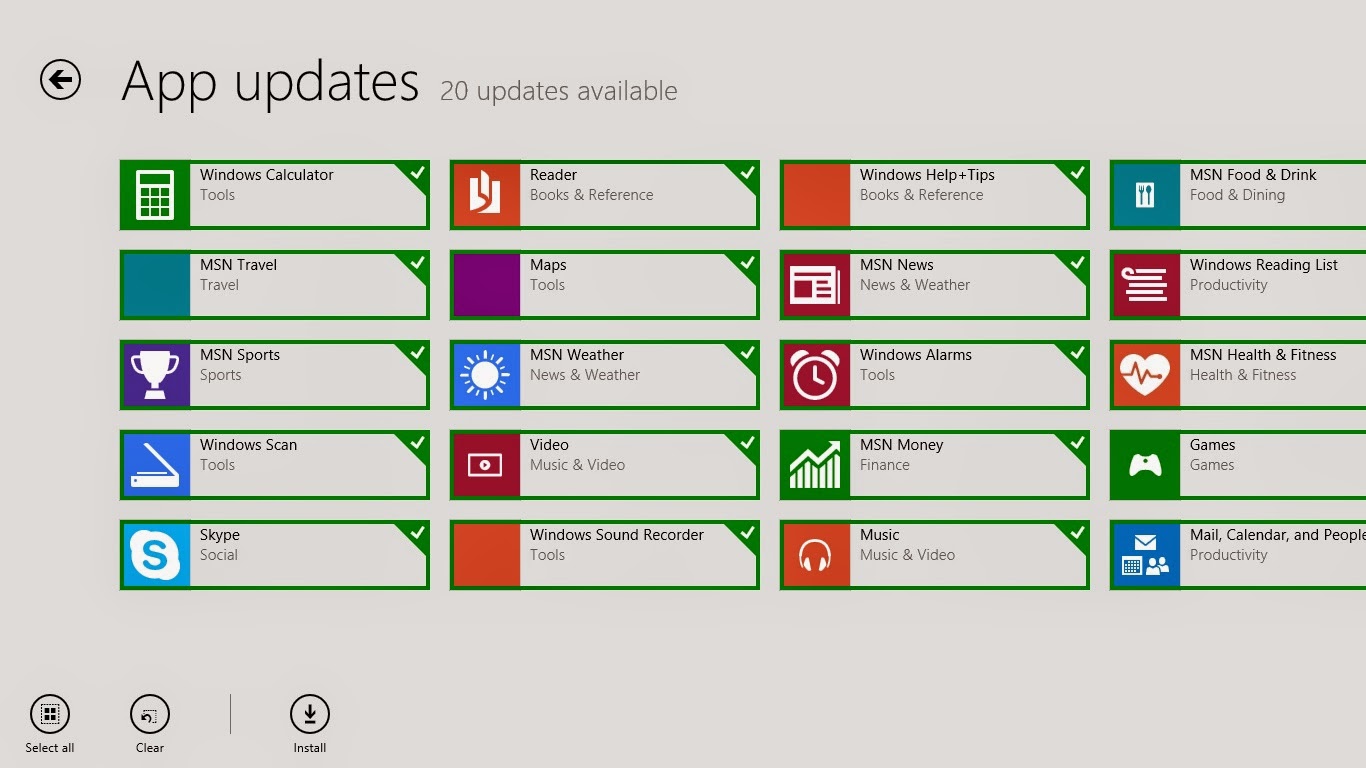Click the Video app icon
Viewport: 1366px width, 768px height.
pos(486,465)
